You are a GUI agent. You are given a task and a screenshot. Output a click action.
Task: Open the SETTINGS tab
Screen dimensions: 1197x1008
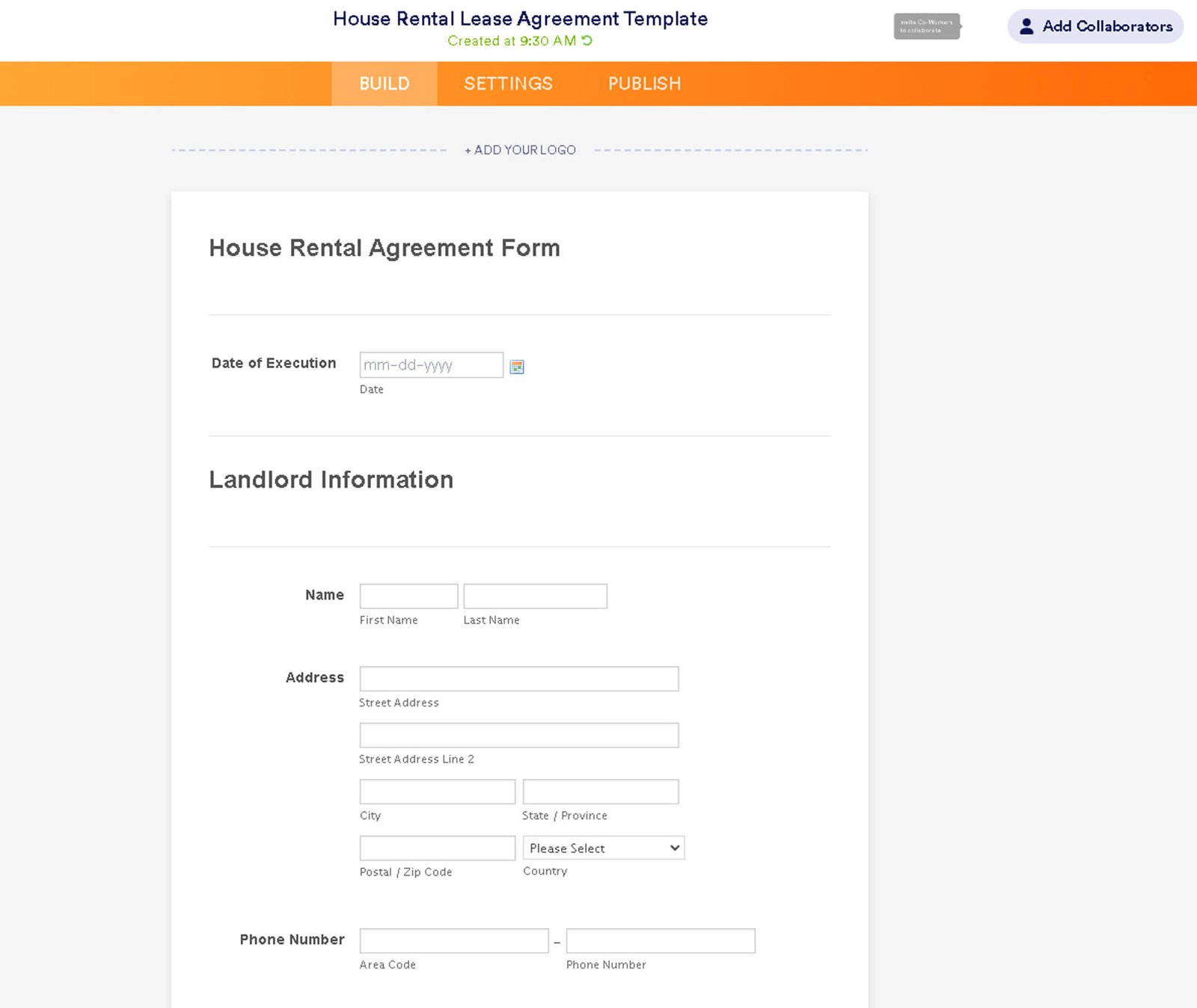pyautogui.click(x=508, y=84)
